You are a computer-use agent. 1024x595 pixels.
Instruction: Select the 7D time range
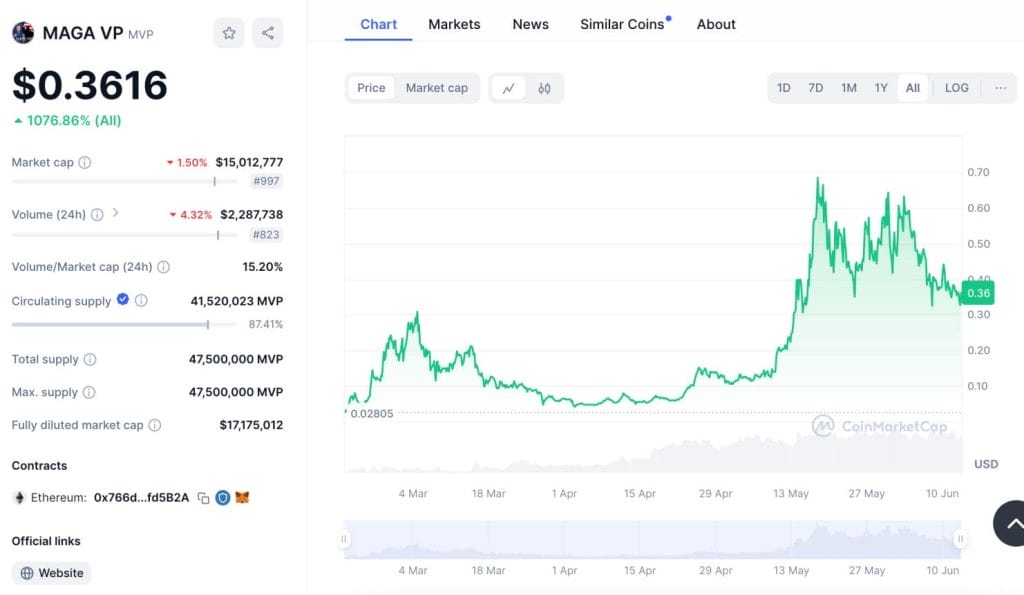pyautogui.click(x=816, y=88)
